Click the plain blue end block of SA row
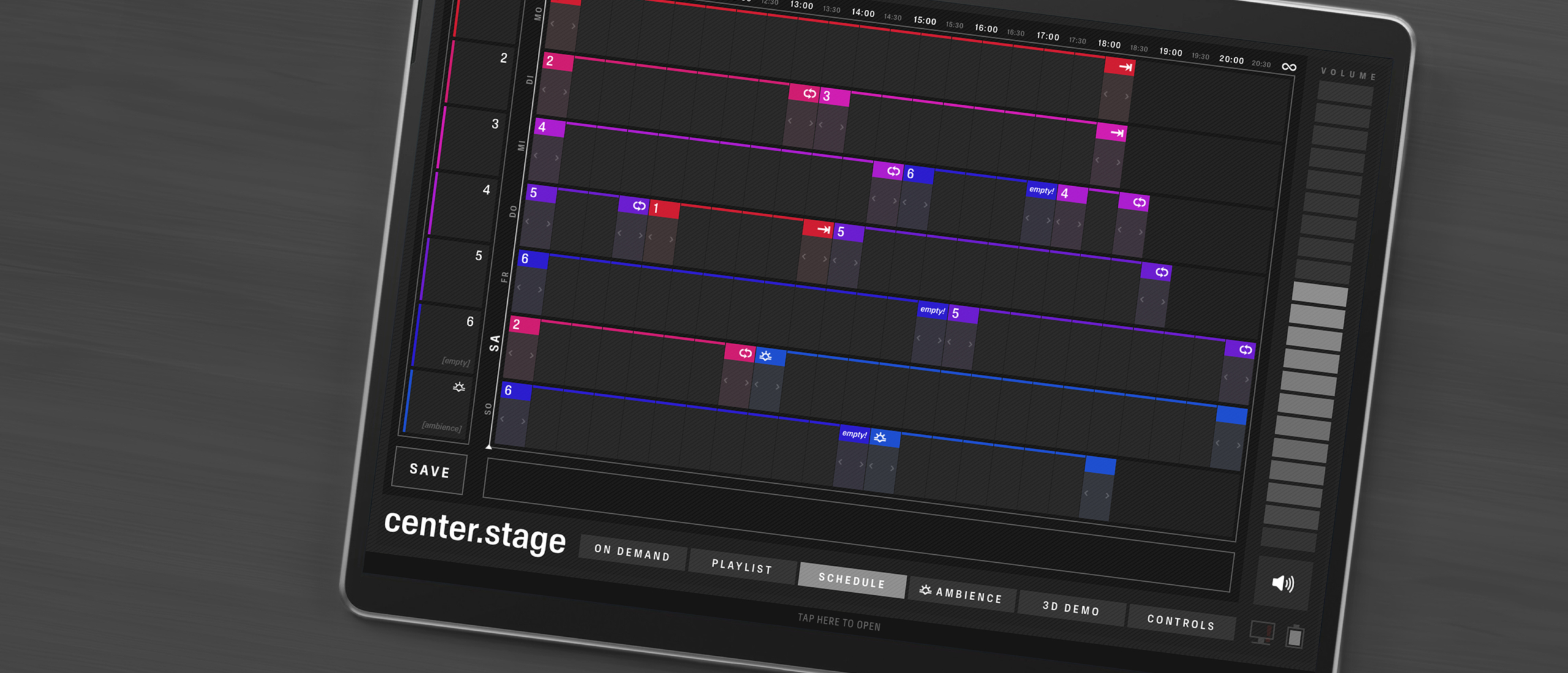 pyautogui.click(x=1232, y=415)
